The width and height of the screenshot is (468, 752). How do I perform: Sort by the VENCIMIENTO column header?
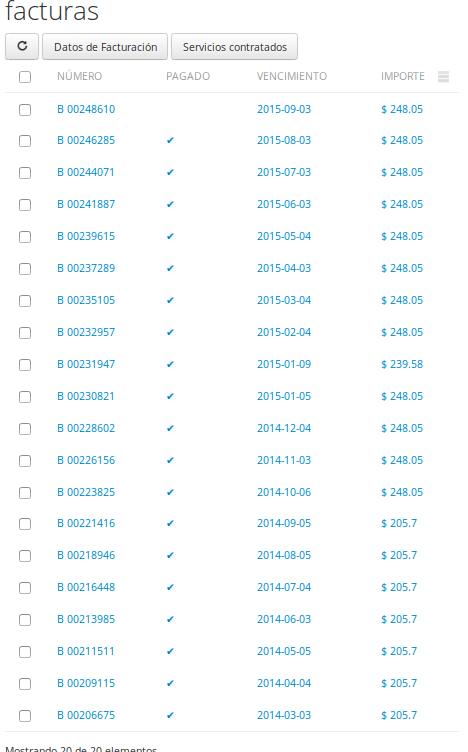[292, 76]
